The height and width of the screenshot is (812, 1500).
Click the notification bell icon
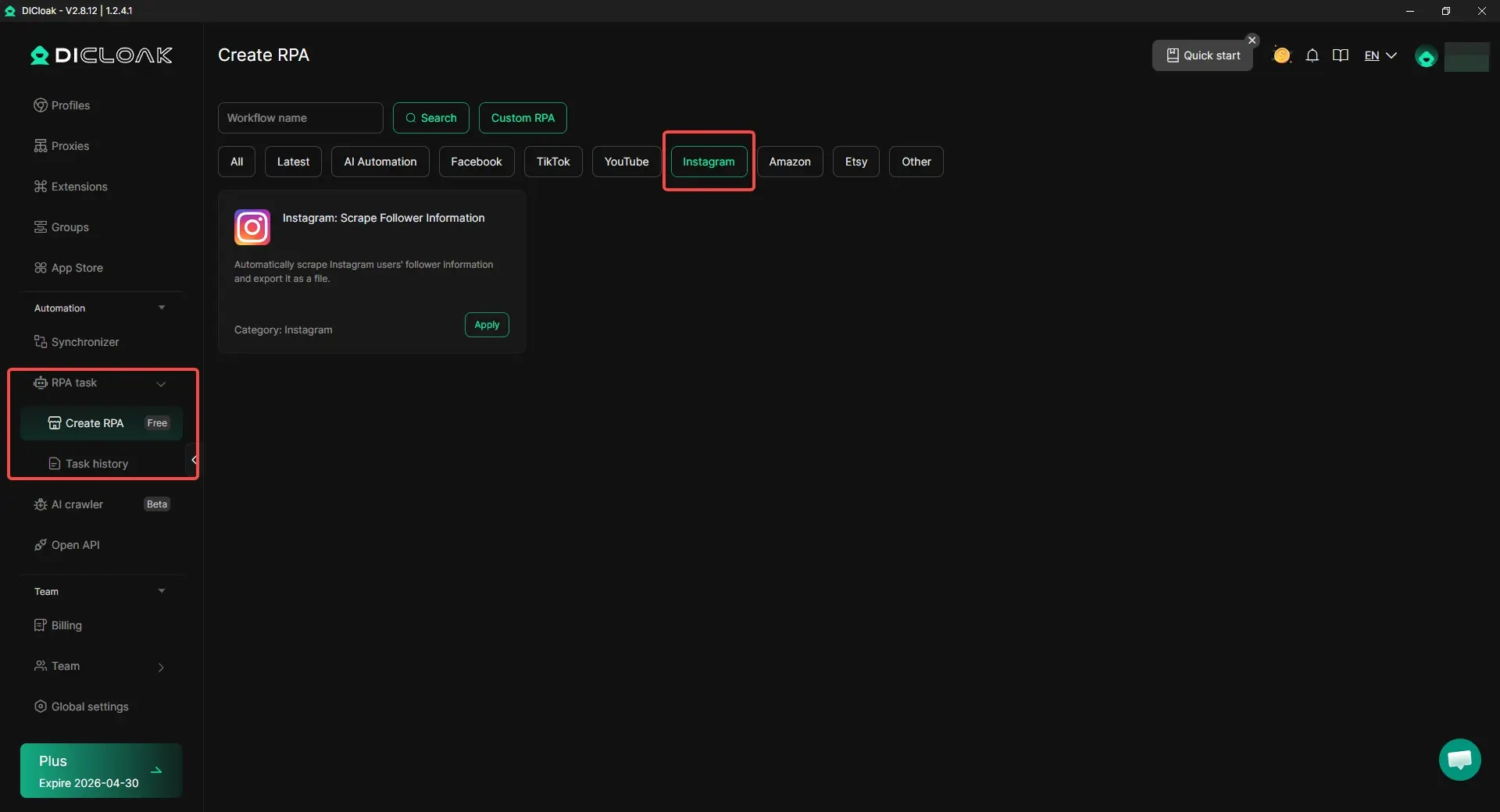pyautogui.click(x=1312, y=55)
